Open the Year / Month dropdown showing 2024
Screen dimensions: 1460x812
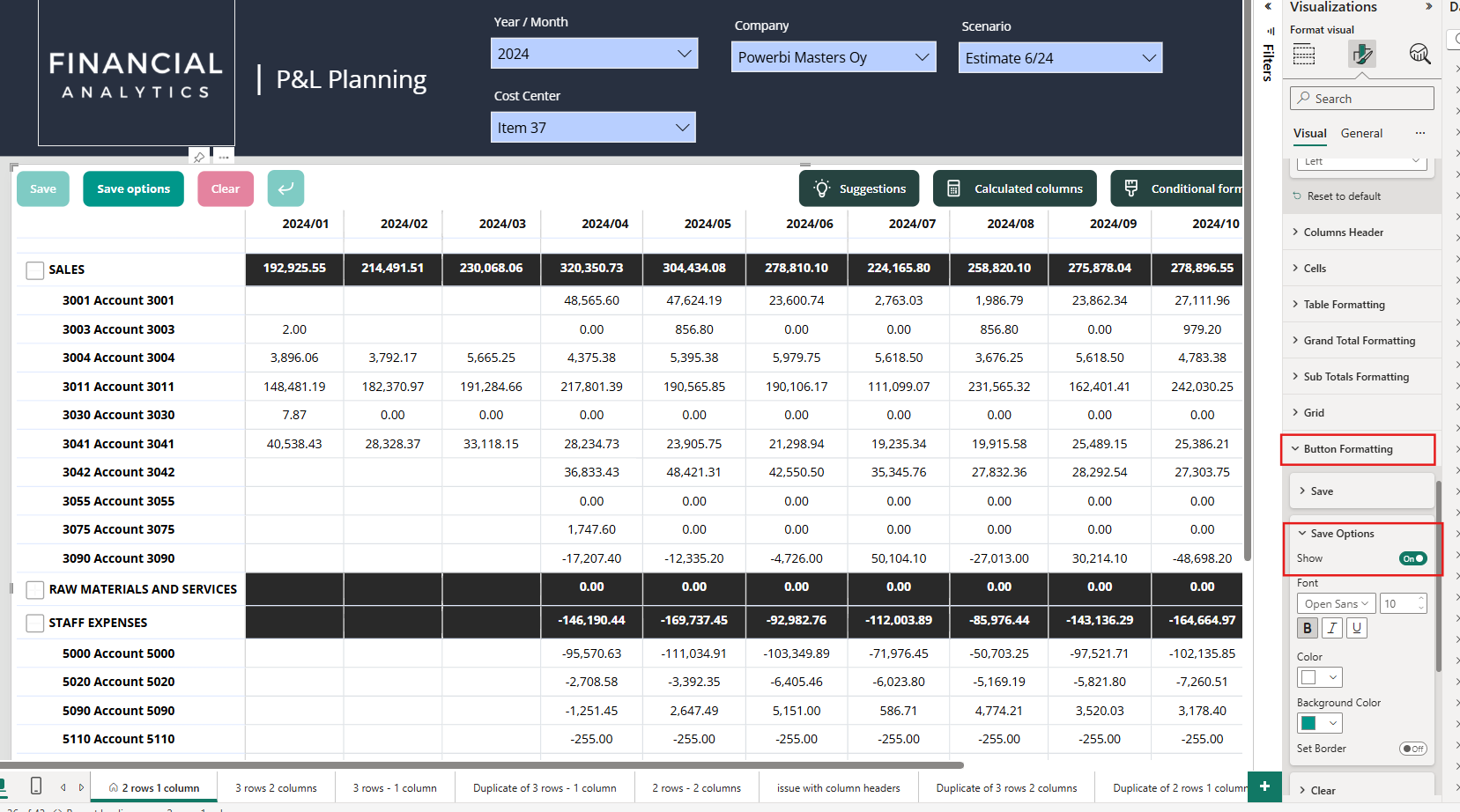594,54
